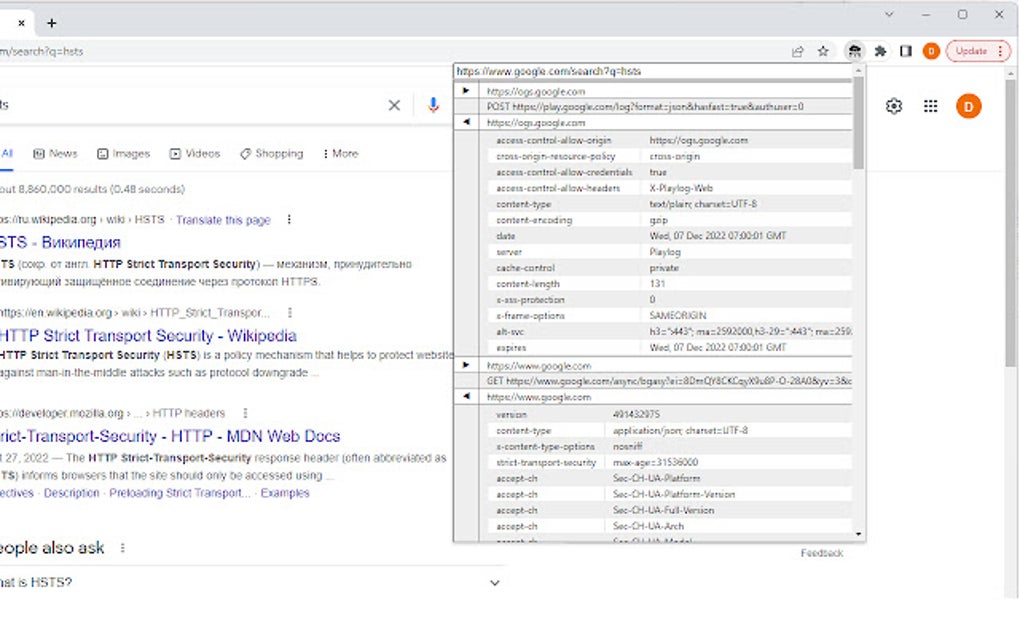Click headers panel scroll down arrow
Viewport: 1020px width, 638px height.
point(859,534)
